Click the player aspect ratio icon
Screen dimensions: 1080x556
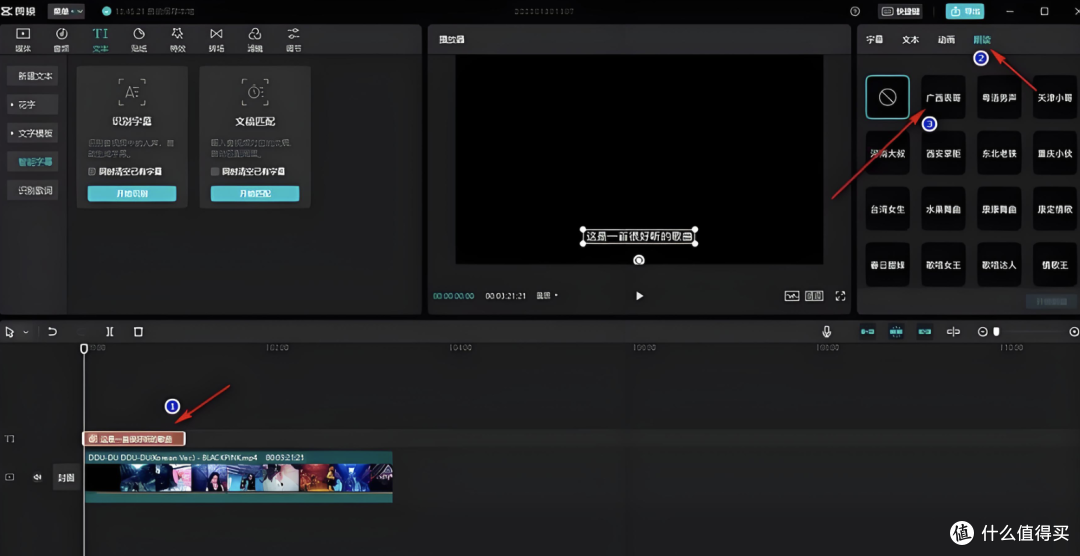(814, 296)
